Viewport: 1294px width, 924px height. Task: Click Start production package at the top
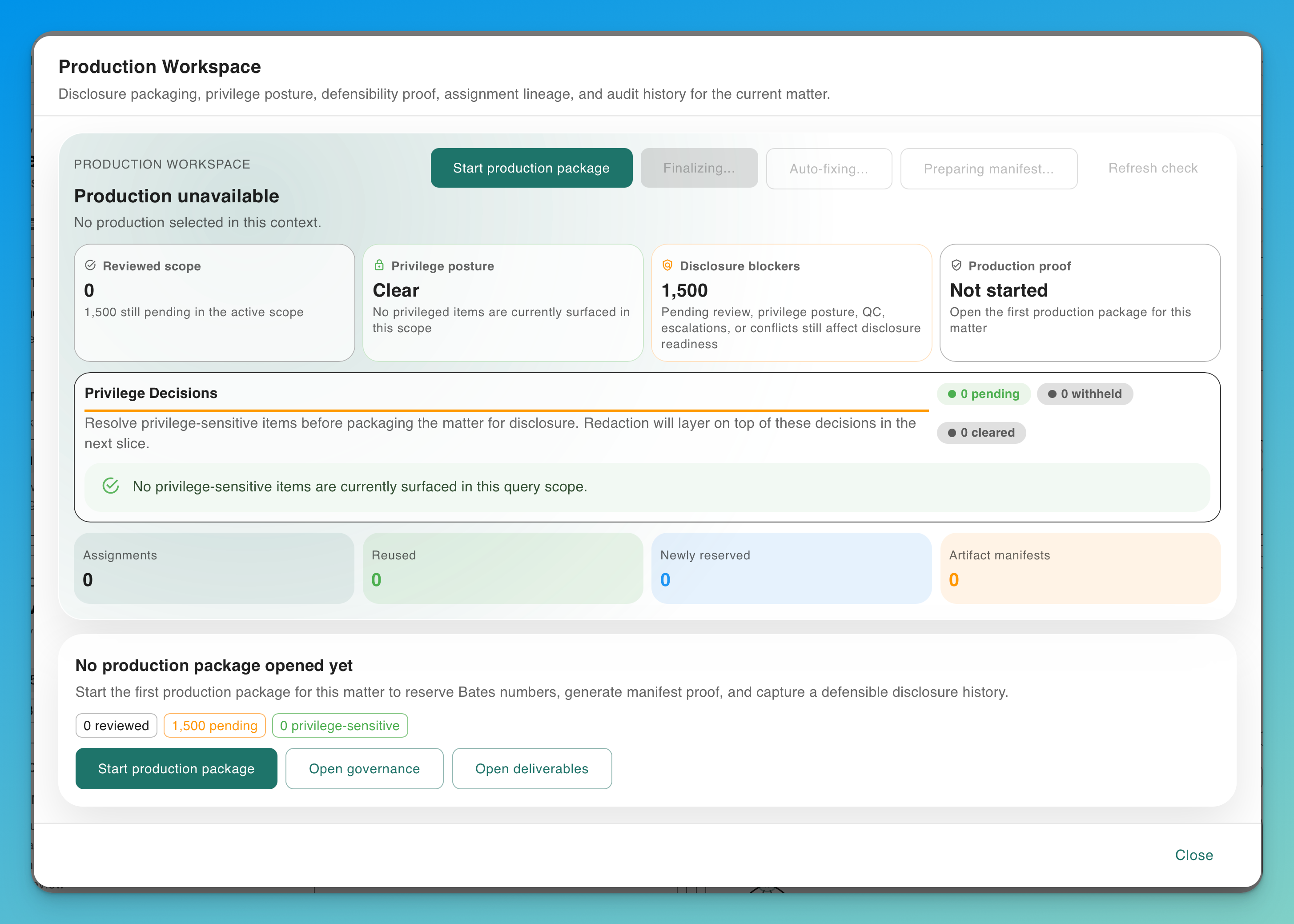click(531, 168)
